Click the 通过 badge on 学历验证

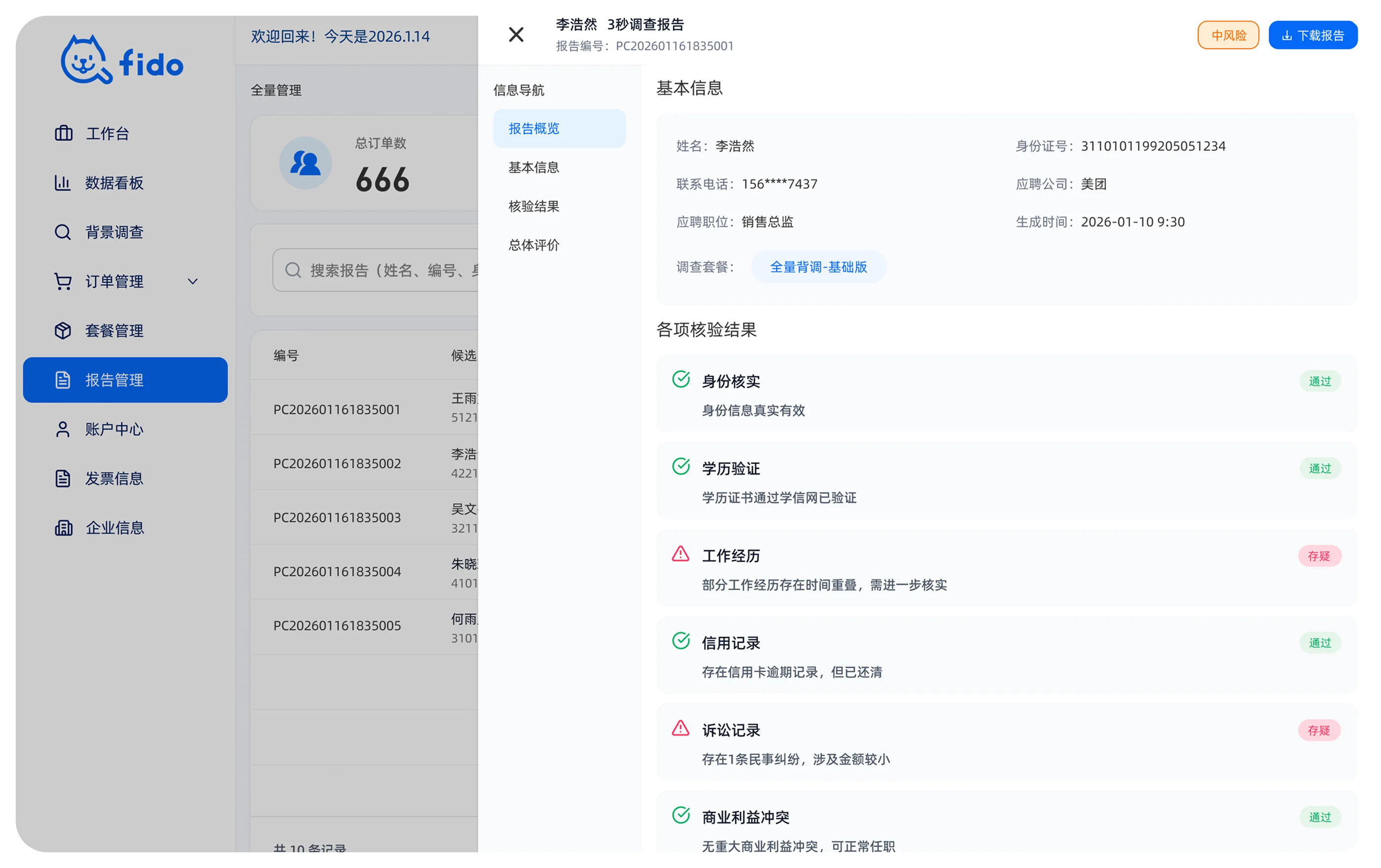coord(1320,469)
